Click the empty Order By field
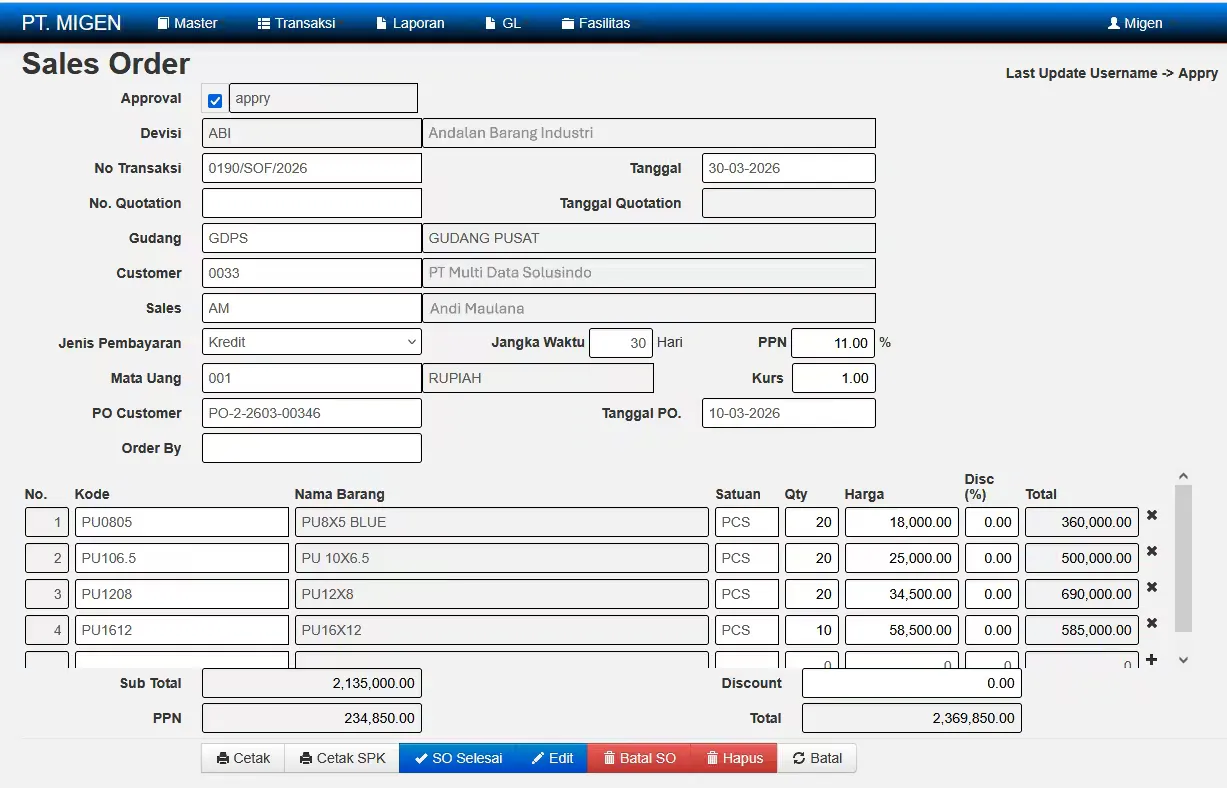 coord(312,448)
